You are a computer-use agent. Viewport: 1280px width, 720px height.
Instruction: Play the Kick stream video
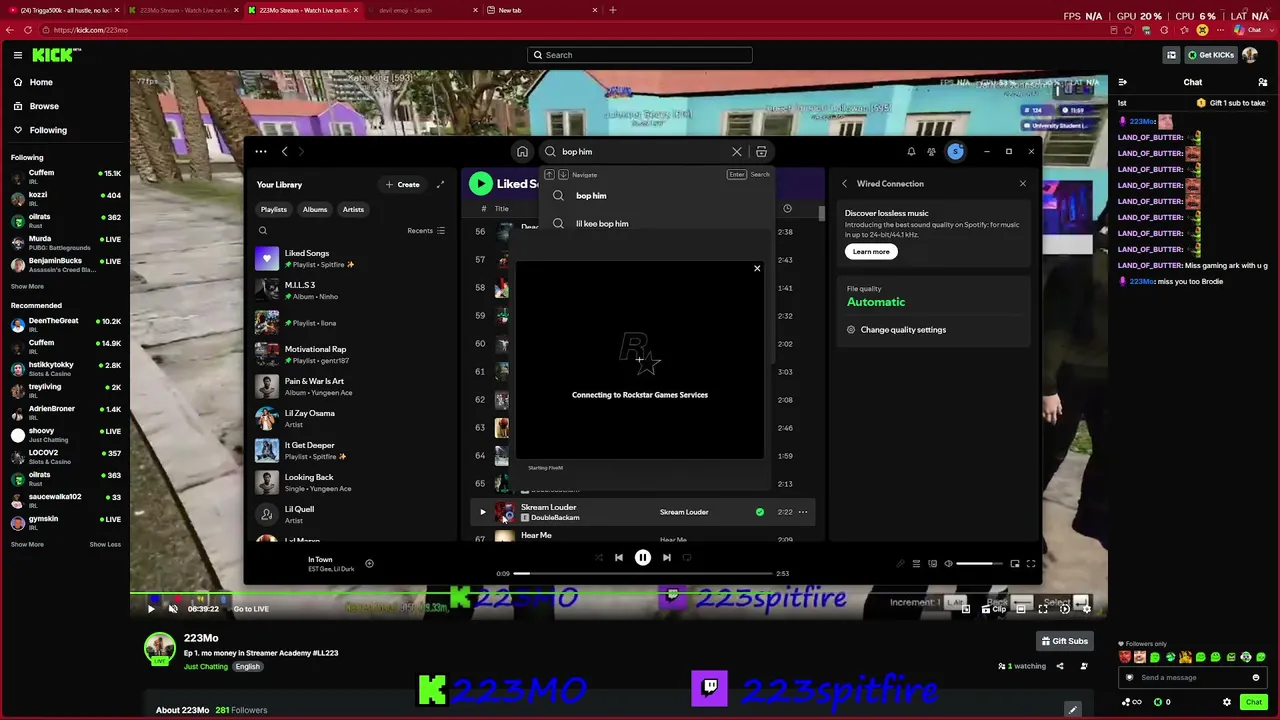(x=151, y=609)
